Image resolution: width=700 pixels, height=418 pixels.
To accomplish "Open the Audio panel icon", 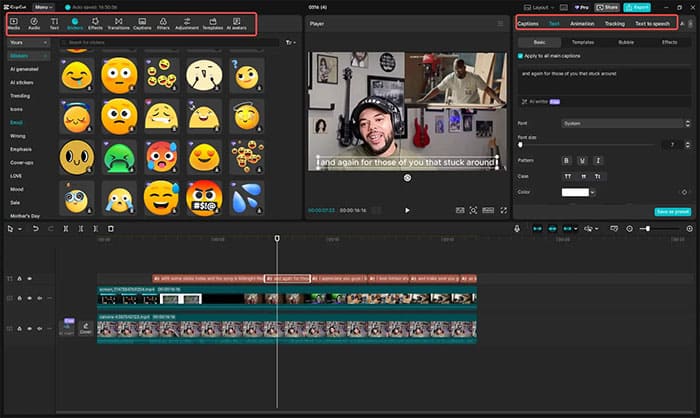I will click(x=34, y=24).
